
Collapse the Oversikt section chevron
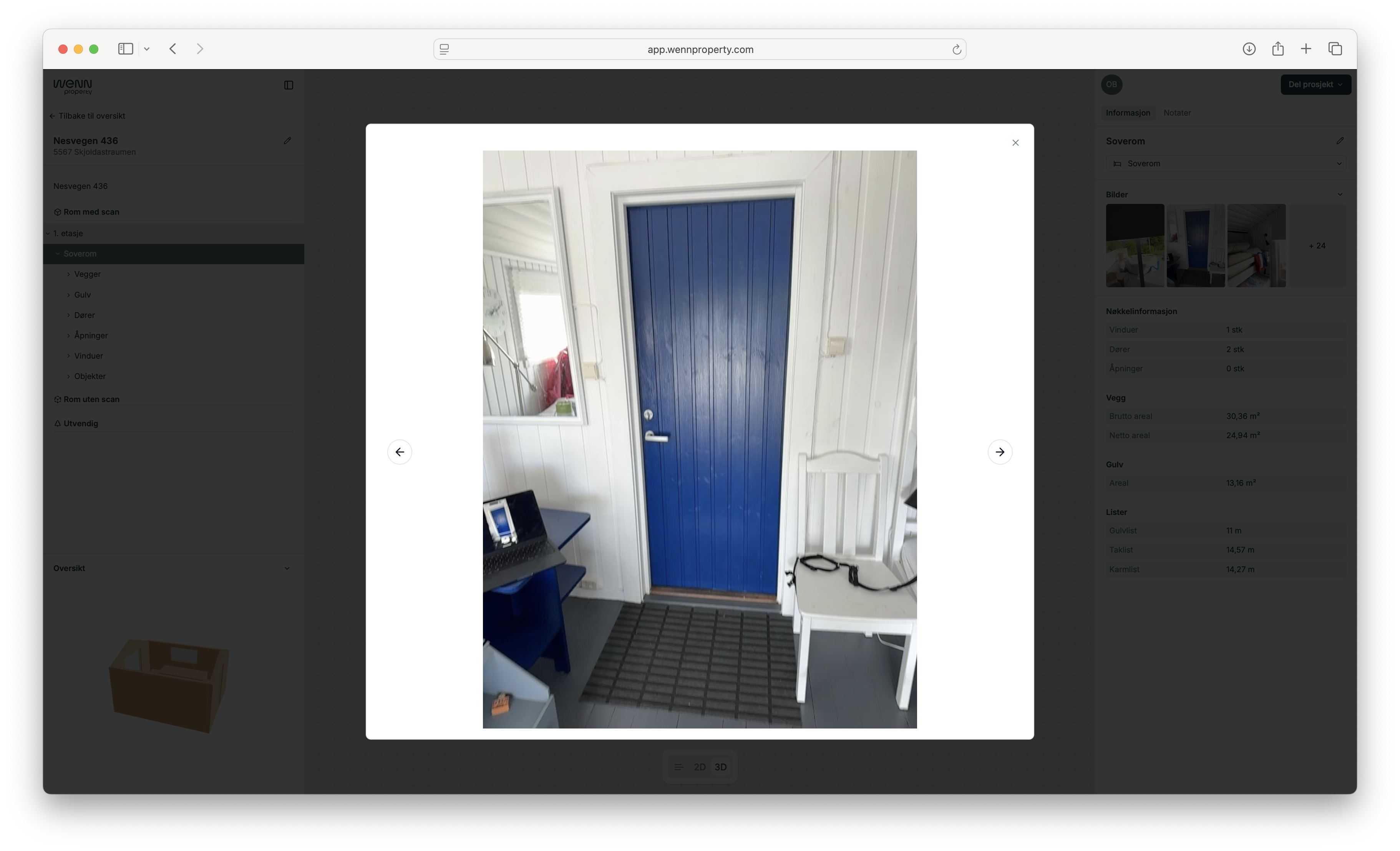click(287, 568)
